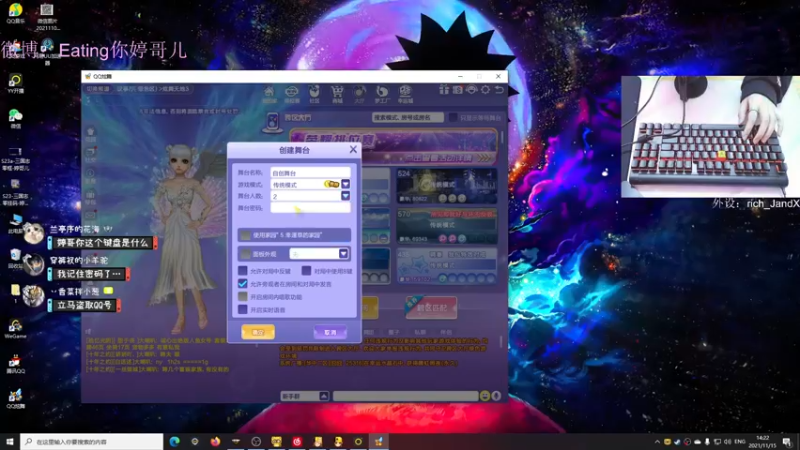This screenshot has height=450, width=800.
Task: Open the 腾讯QQ desktop icon
Action: point(15,364)
